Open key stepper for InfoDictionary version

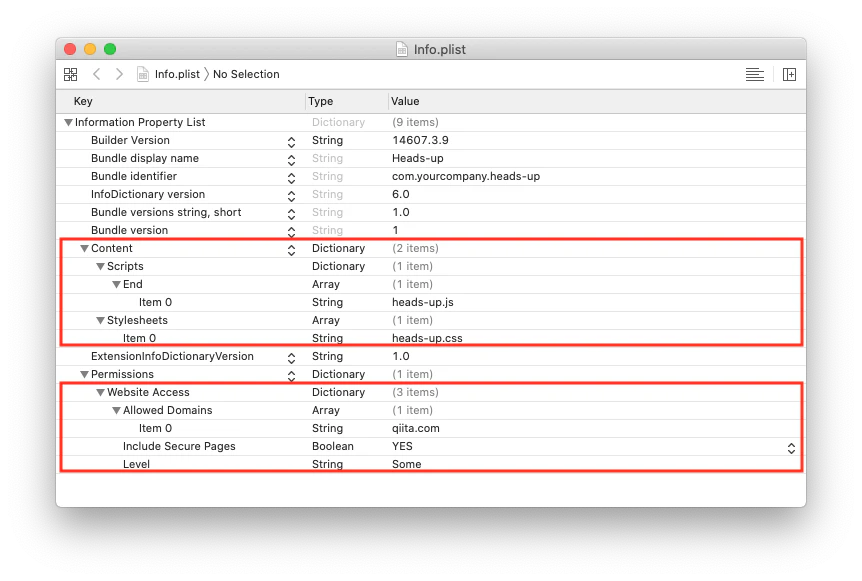pos(291,196)
